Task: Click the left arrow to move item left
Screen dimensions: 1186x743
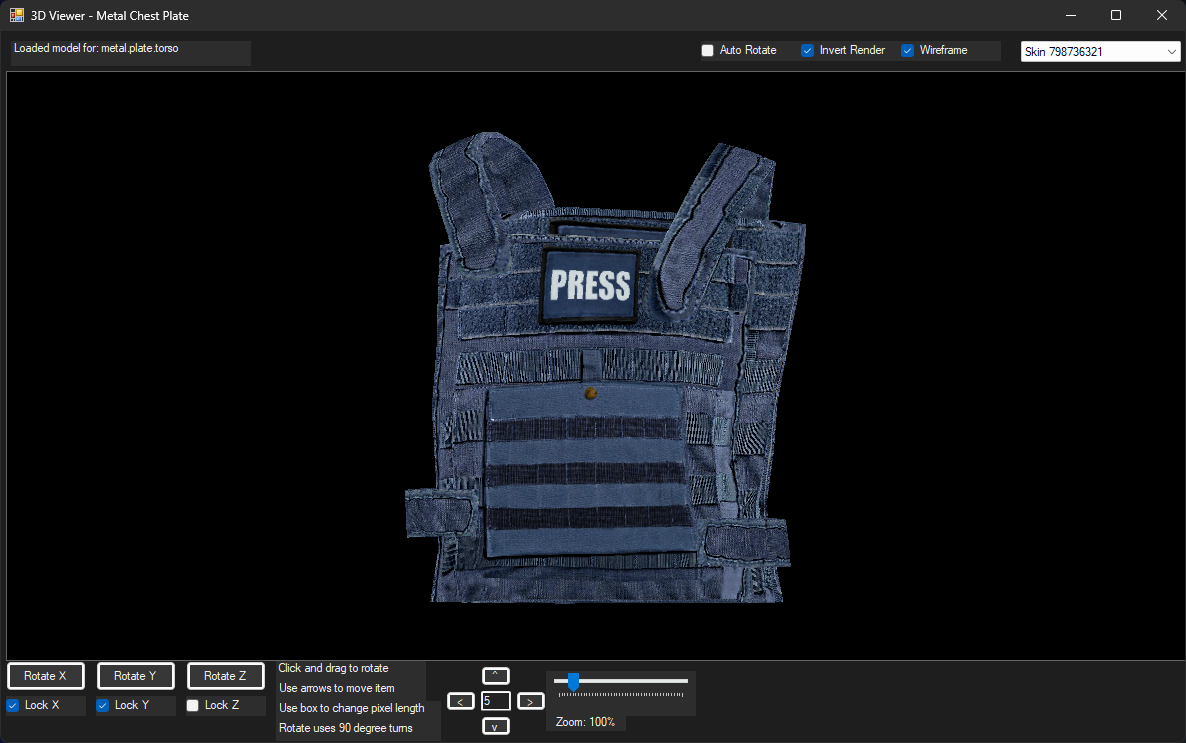Action: [461, 701]
